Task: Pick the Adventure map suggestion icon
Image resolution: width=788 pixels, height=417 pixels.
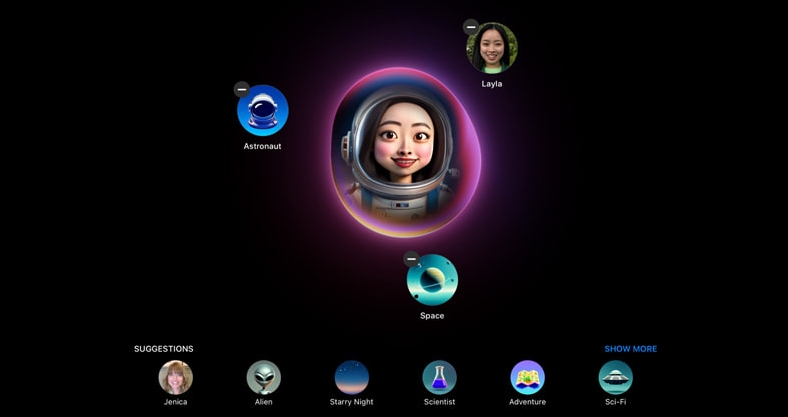Action: 527,377
